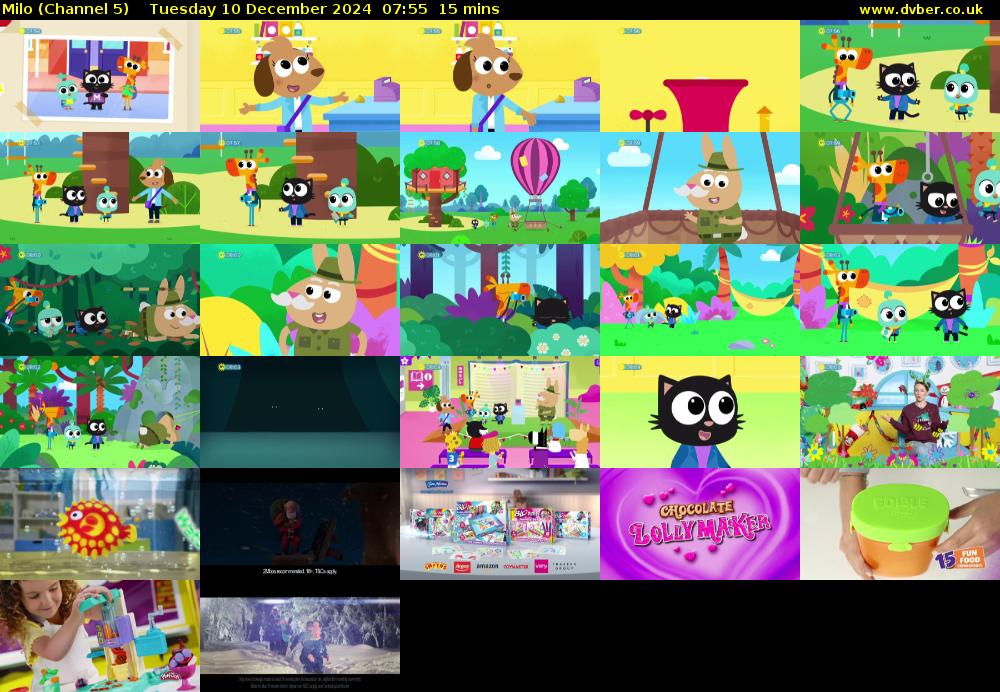1000x692 pixels.
Task: Open dark thumbnail of Santa in night sky
Action: coord(300,524)
